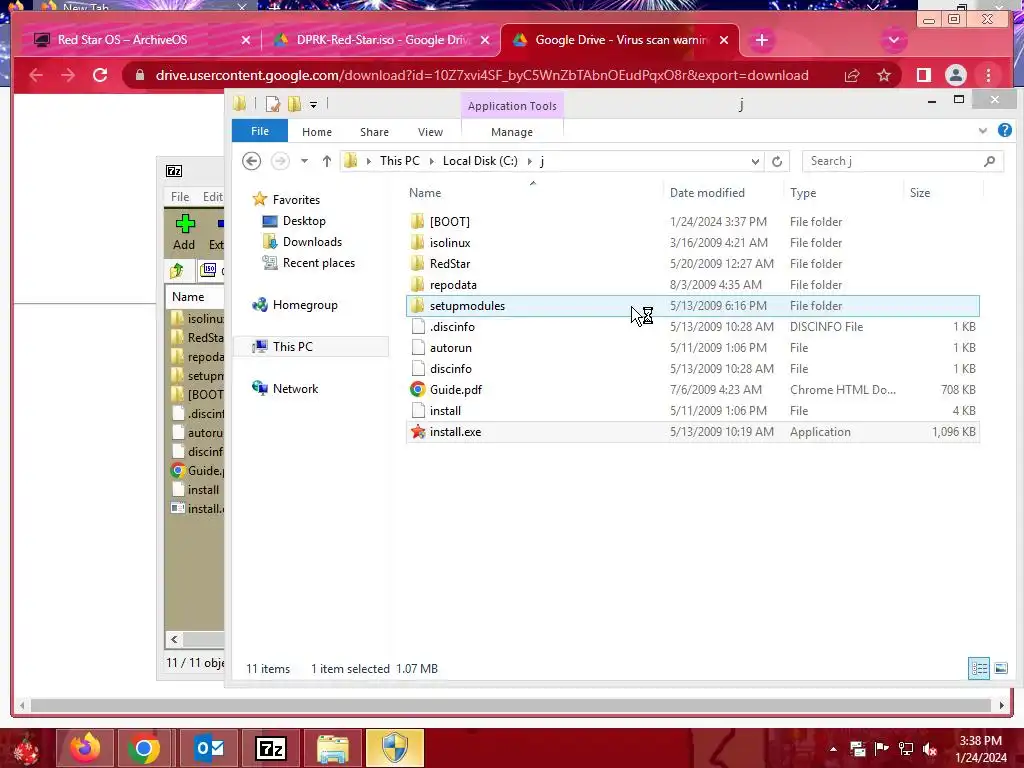The width and height of the screenshot is (1024, 768).
Task: Select Favorites in the navigation pane
Action: 296,200
